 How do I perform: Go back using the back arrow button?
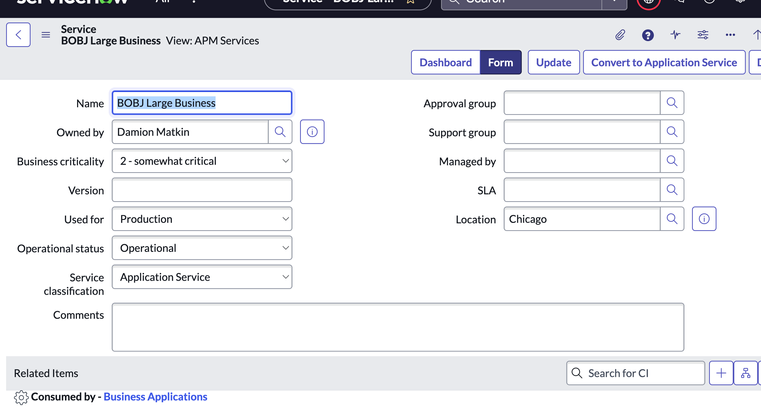18,34
